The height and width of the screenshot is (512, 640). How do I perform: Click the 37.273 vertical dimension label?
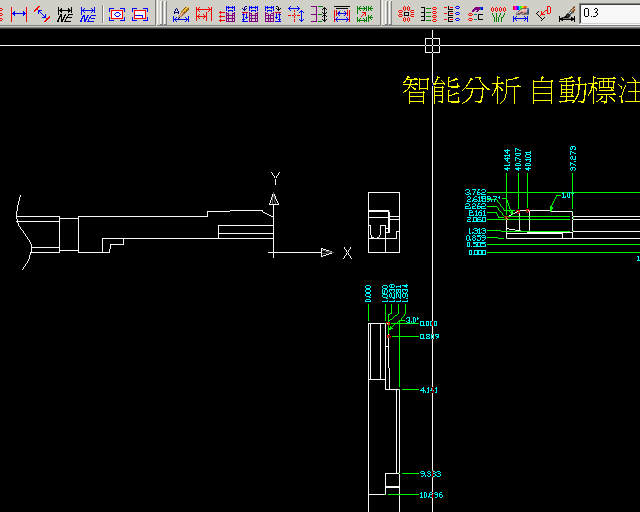(573, 158)
